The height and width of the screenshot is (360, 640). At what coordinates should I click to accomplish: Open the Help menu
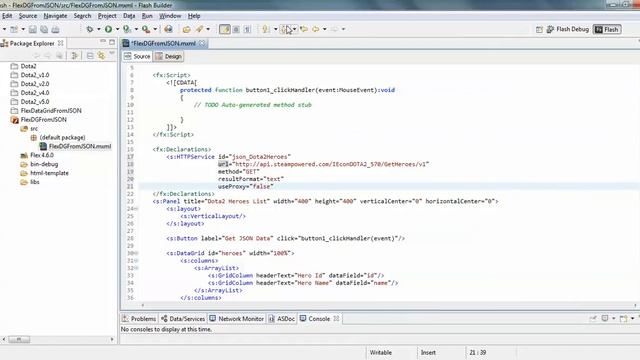(x=194, y=16)
